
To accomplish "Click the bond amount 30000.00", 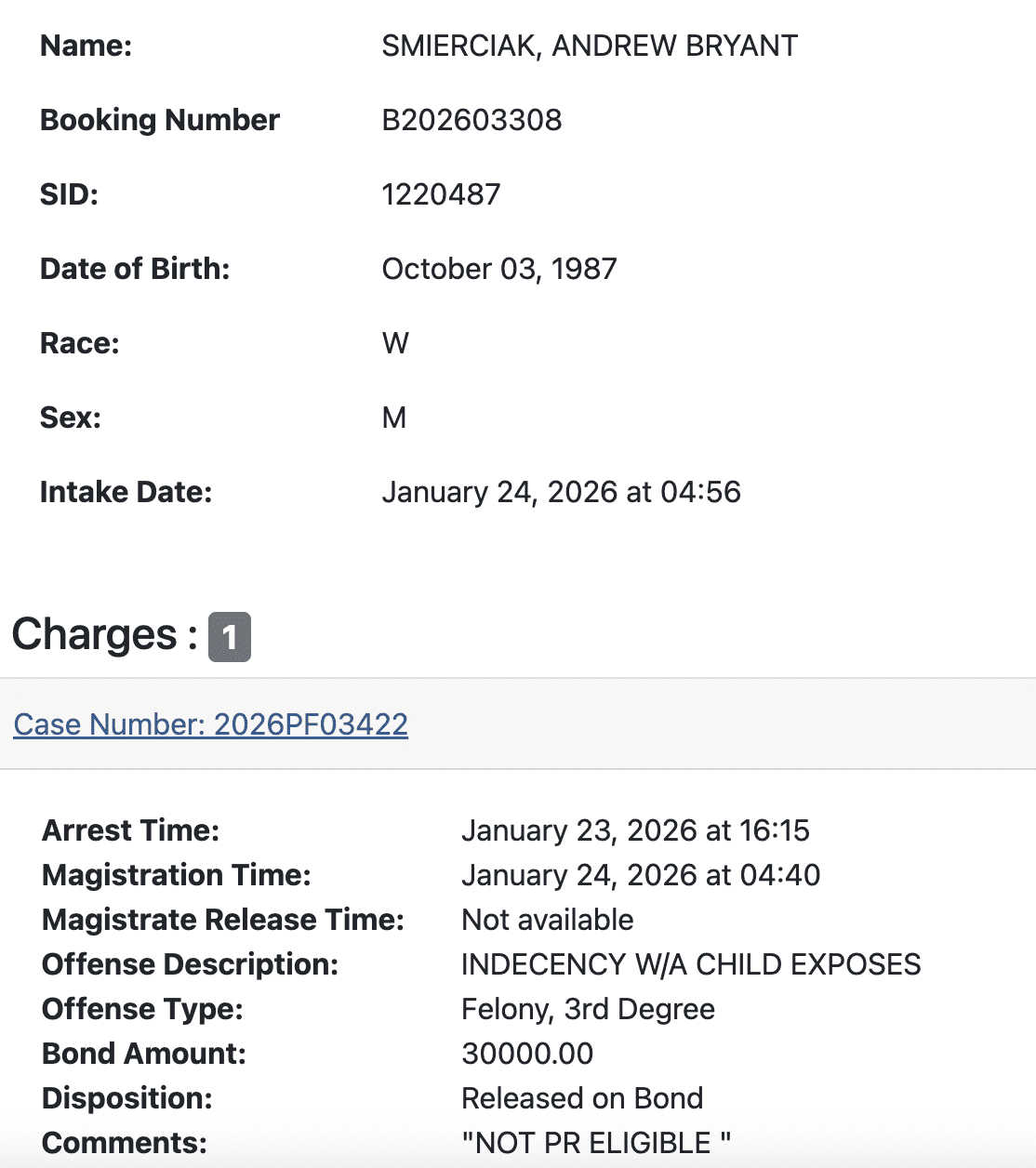I will click(527, 1054).
